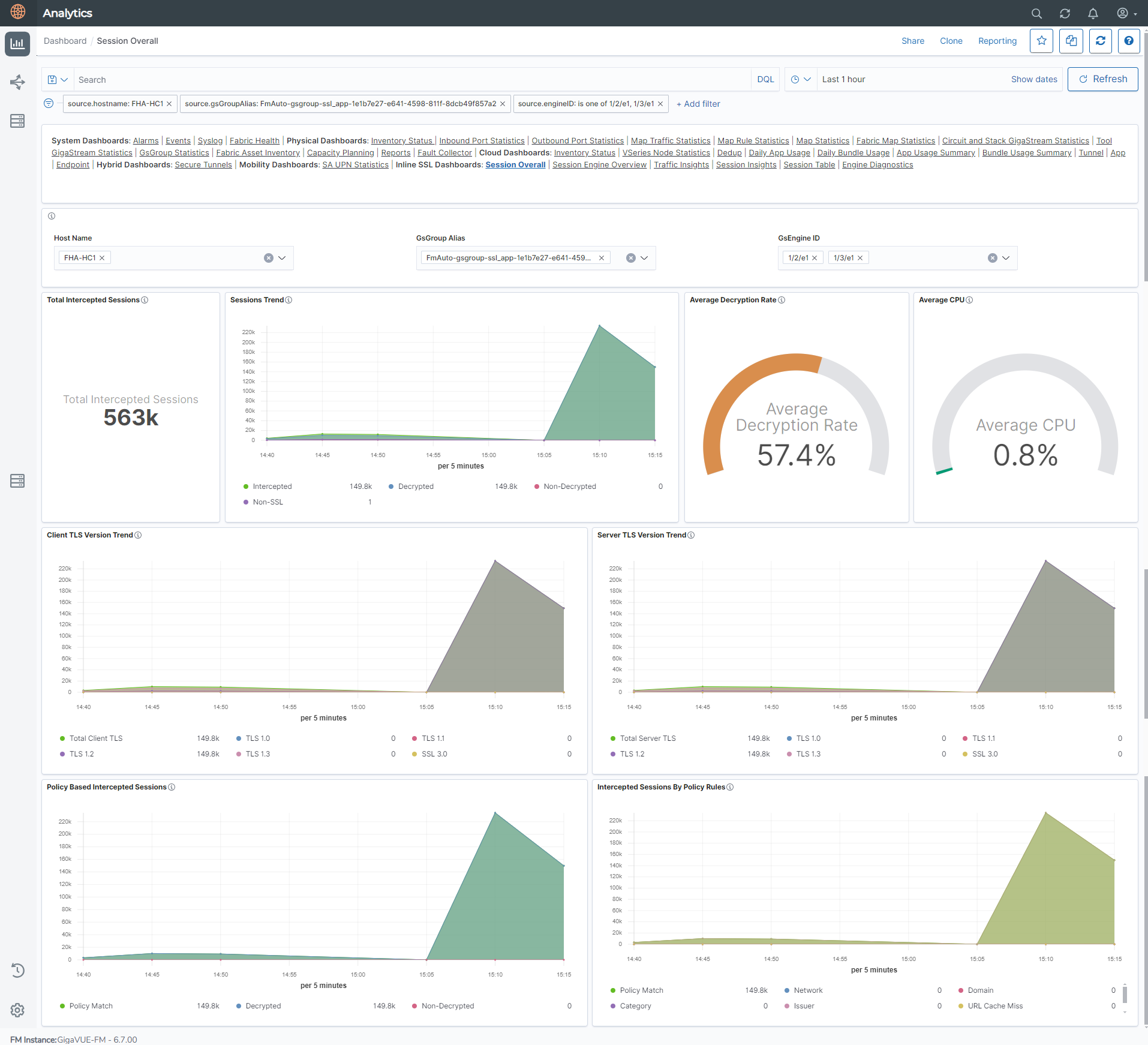Click the user account icon
The height and width of the screenshot is (1045, 1148).
(1122, 13)
